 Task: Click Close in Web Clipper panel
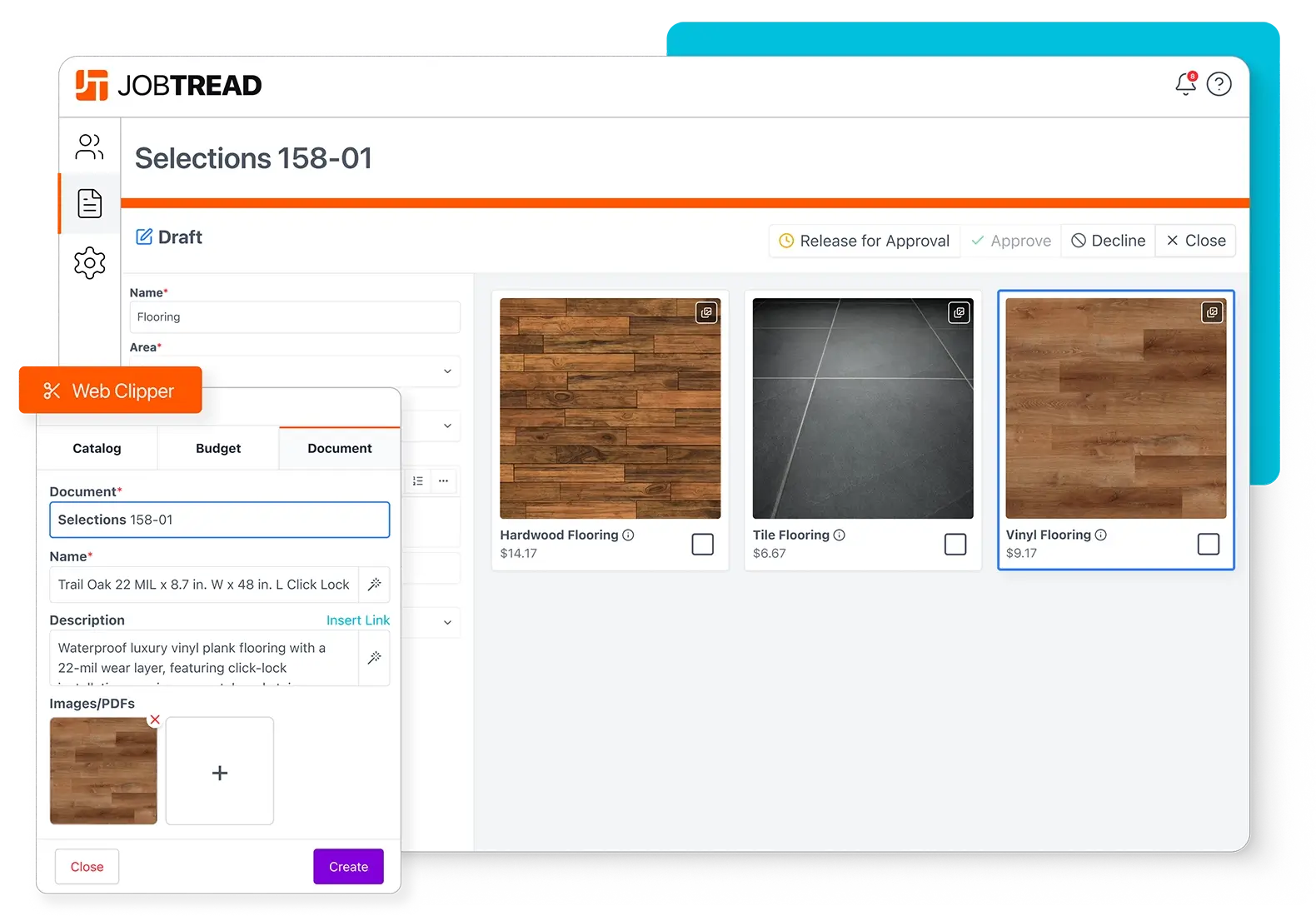click(x=87, y=867)
